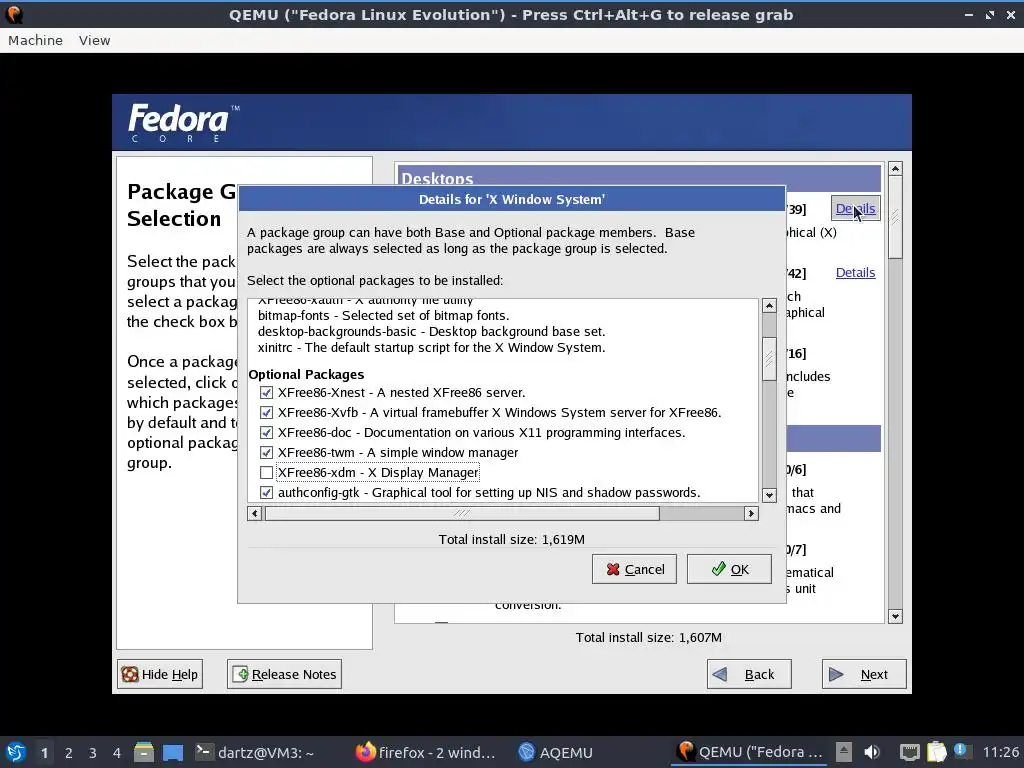Open the Machine menu
This screenshot has height=768, width=1024.
[x=35, y=40]
